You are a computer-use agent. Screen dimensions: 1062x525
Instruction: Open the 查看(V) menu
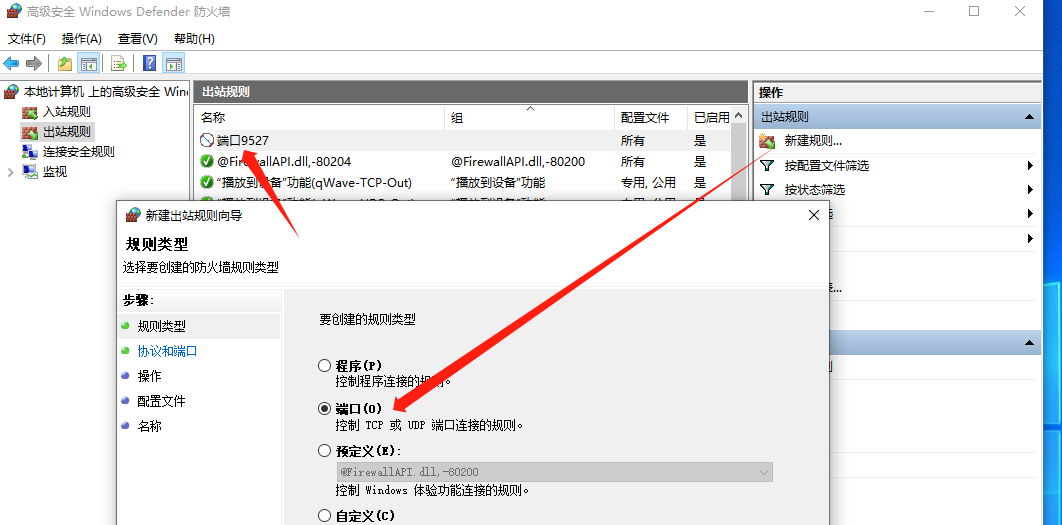[x=137, y=39]
